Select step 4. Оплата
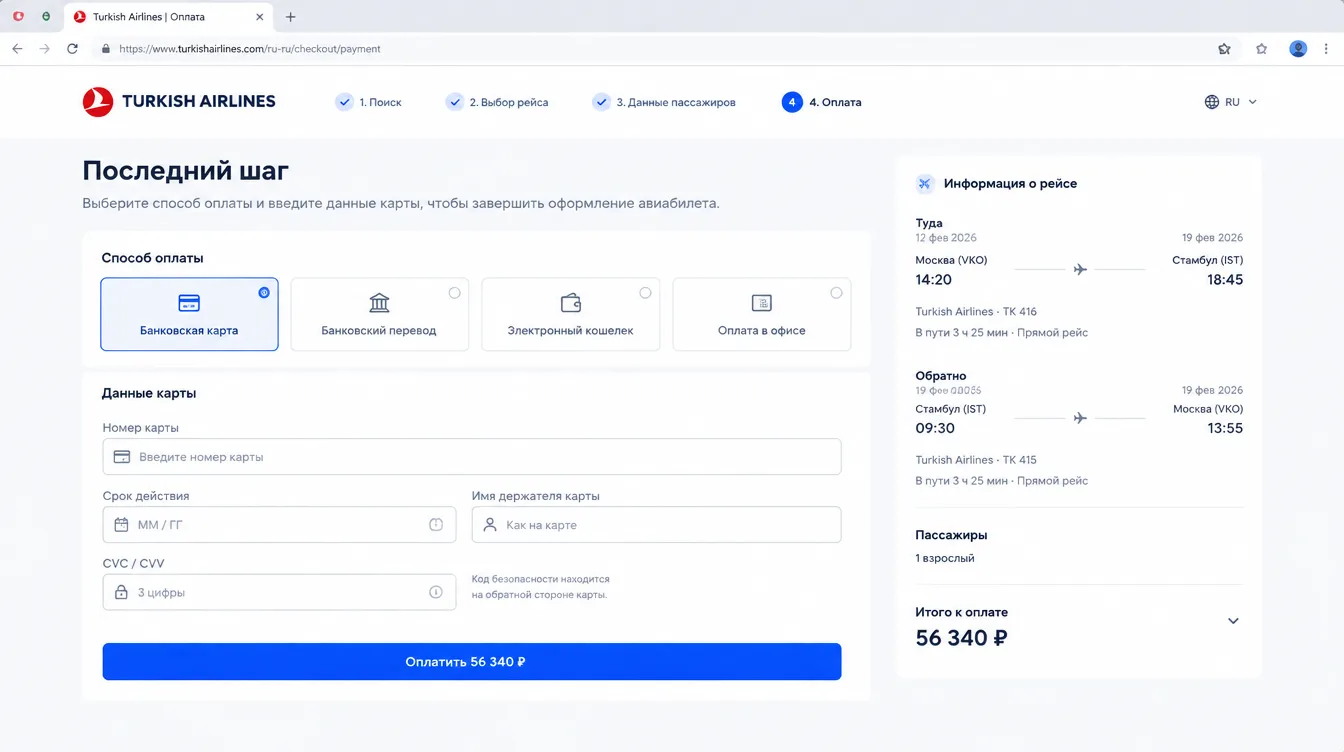Image resolution: width=1344 pixels, height=752 pixels. [x=822, y=102]
